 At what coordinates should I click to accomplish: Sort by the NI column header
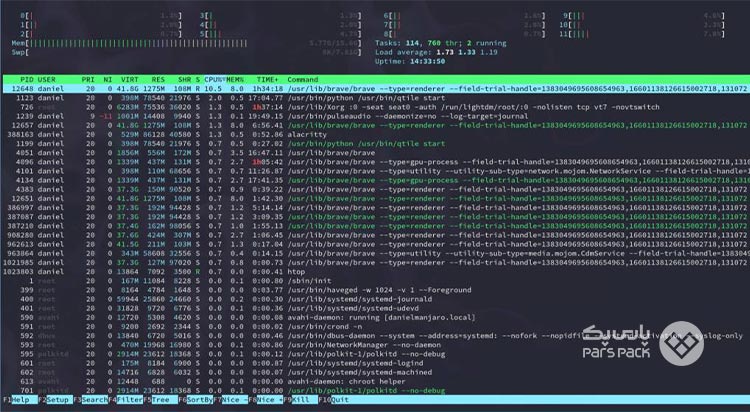coord(108,79)
